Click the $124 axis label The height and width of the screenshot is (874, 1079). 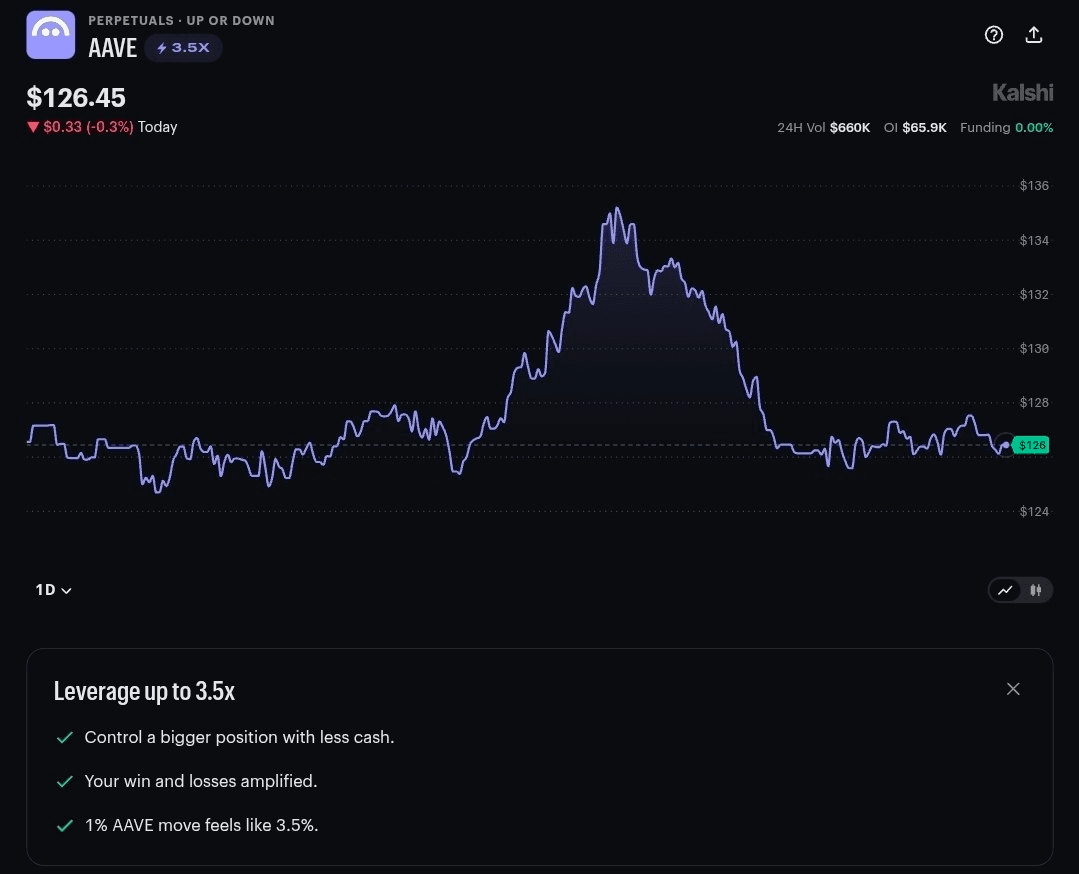coord(1034,511)
